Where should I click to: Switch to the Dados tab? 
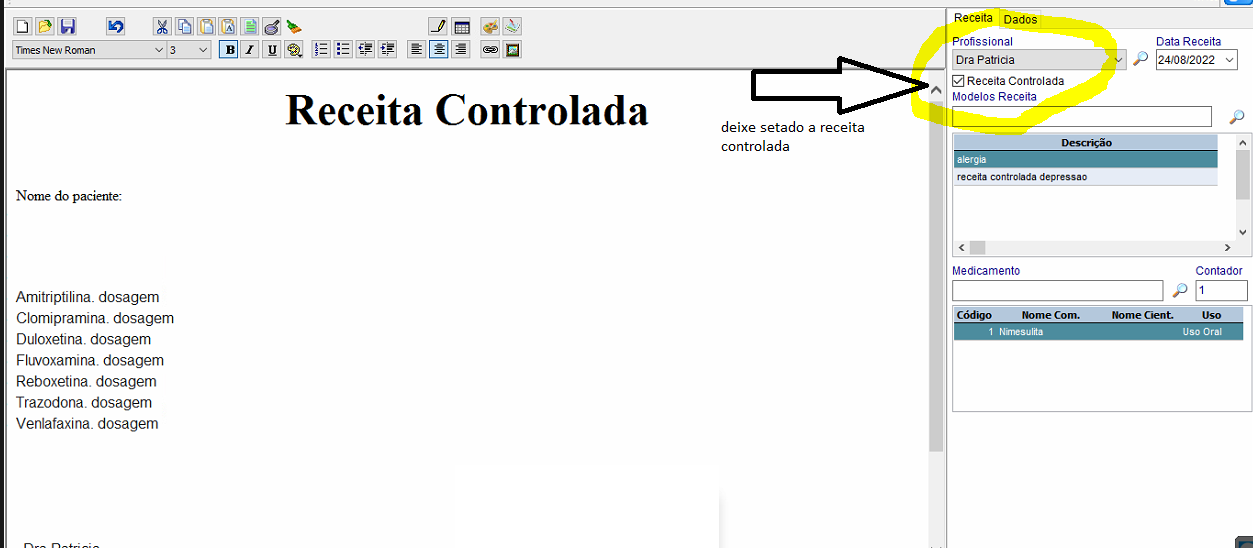pyautogui.click(x=1020, y=19)
